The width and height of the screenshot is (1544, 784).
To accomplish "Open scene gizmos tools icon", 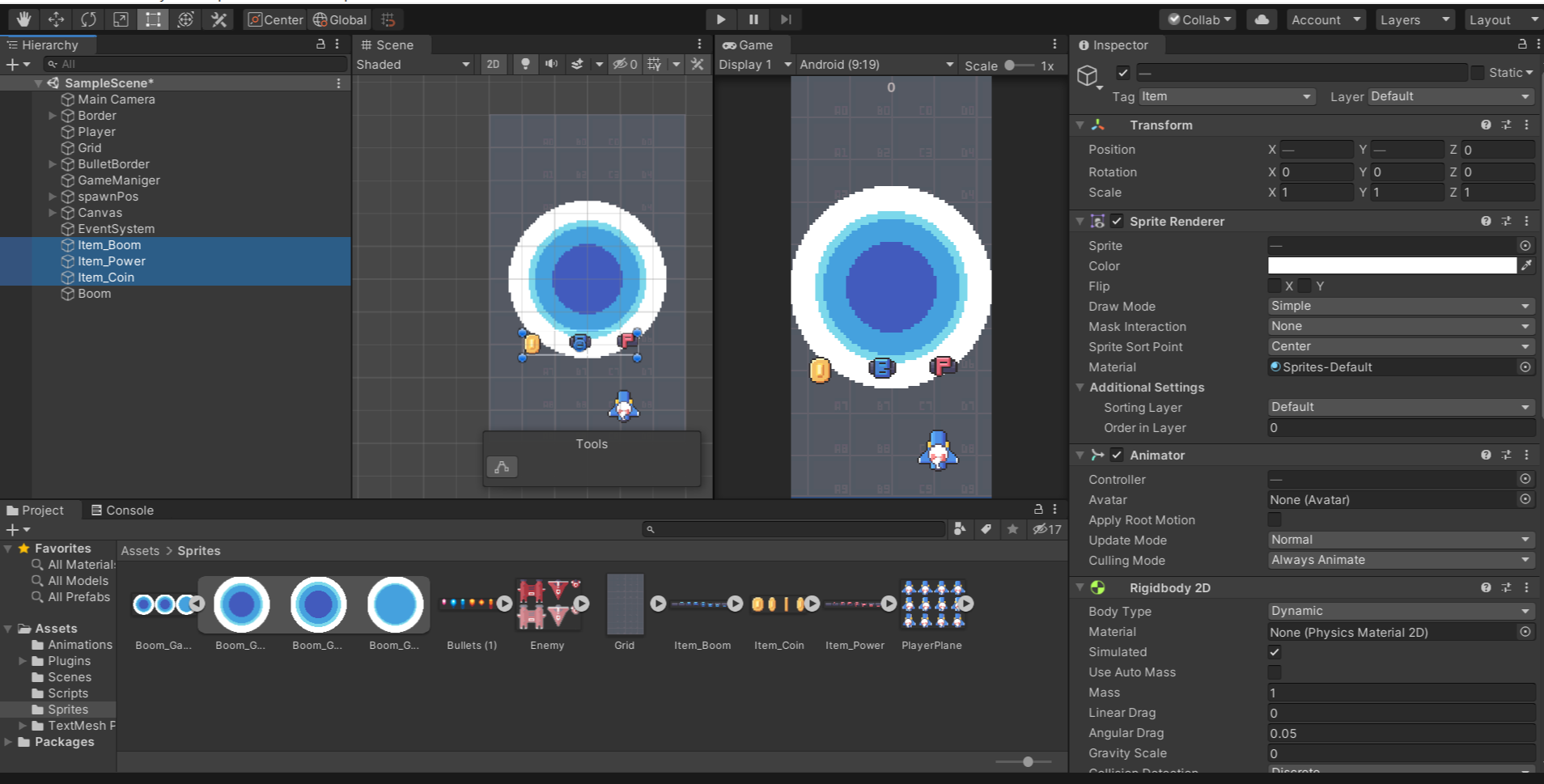I will [697, 64].
